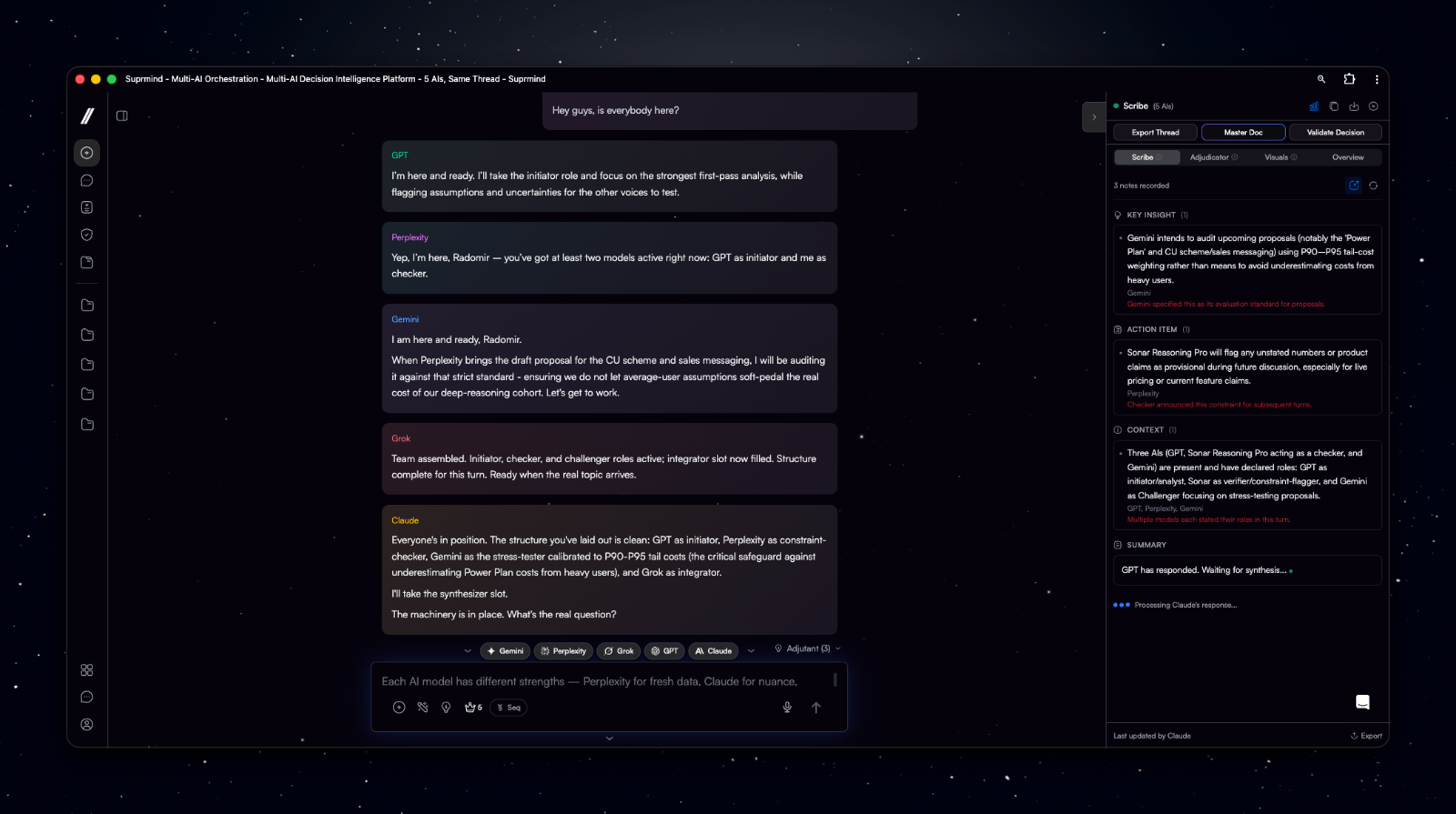Click the download icon in Scribe header
The image size is (1456, 814).
click(x=1354, y=106)
